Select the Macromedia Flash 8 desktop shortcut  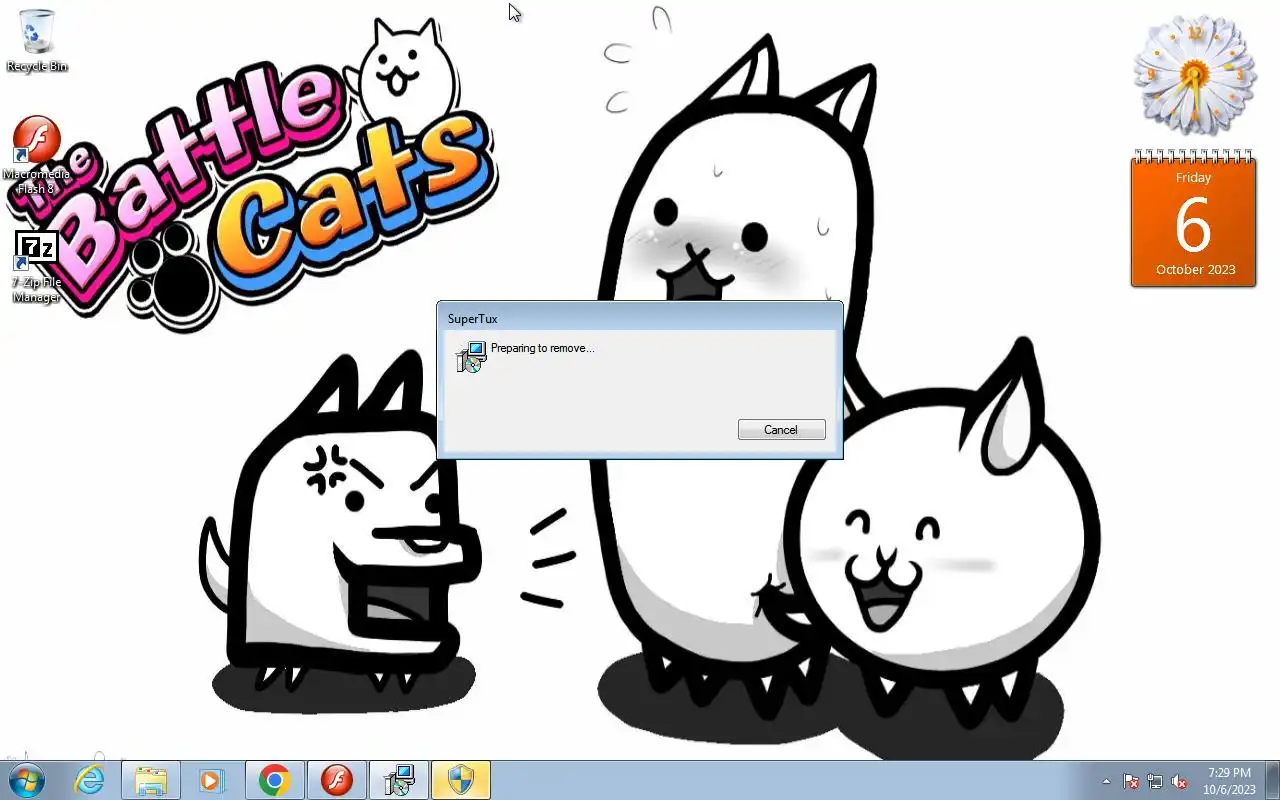click(x=37, y=156)
